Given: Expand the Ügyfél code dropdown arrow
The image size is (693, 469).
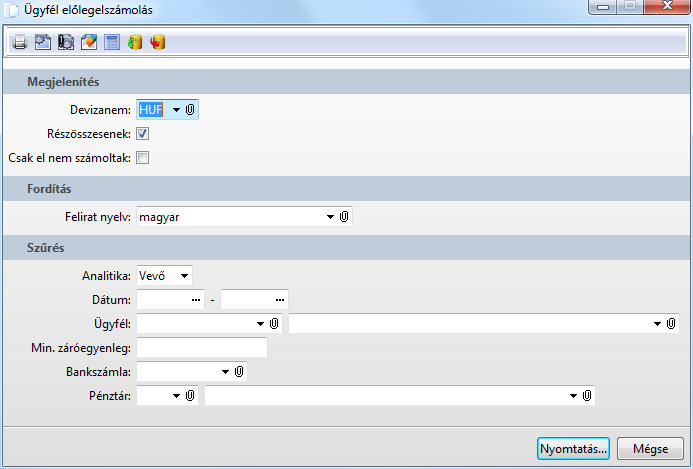Looking at the screenshot, I should point(260,324).
